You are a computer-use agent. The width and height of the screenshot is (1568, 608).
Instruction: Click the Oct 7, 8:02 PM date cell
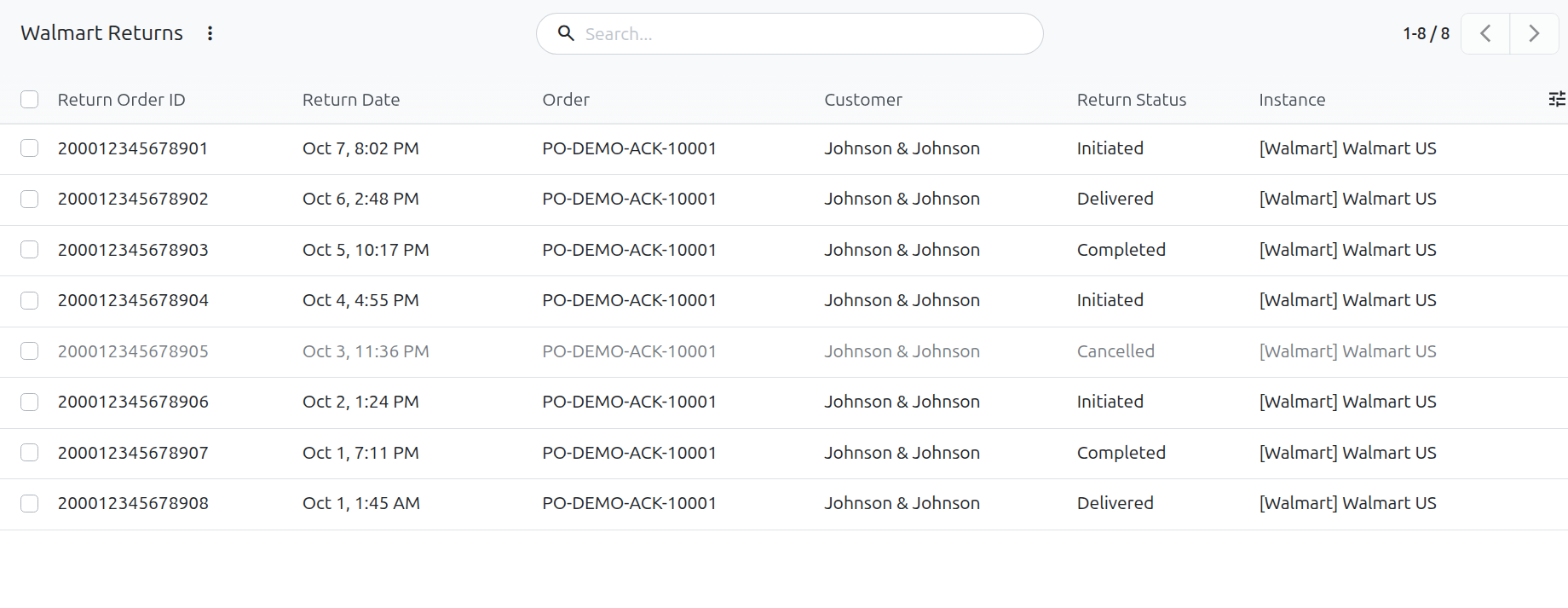360,148
